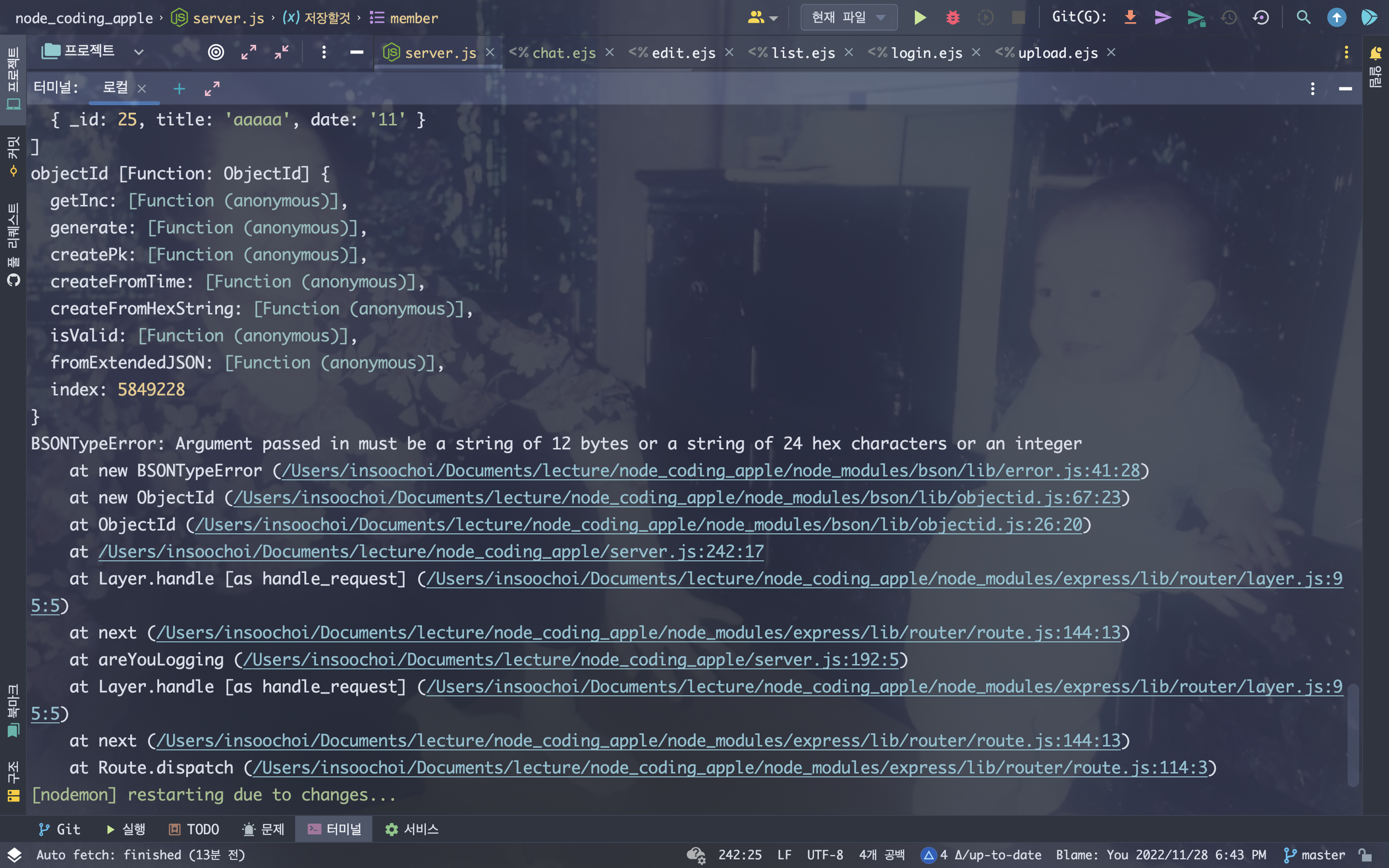This screenshot has height=868, width=1389.
Task: Click the server.js breadcrumb in navigation bar
Action: click(x=218, y=18)
